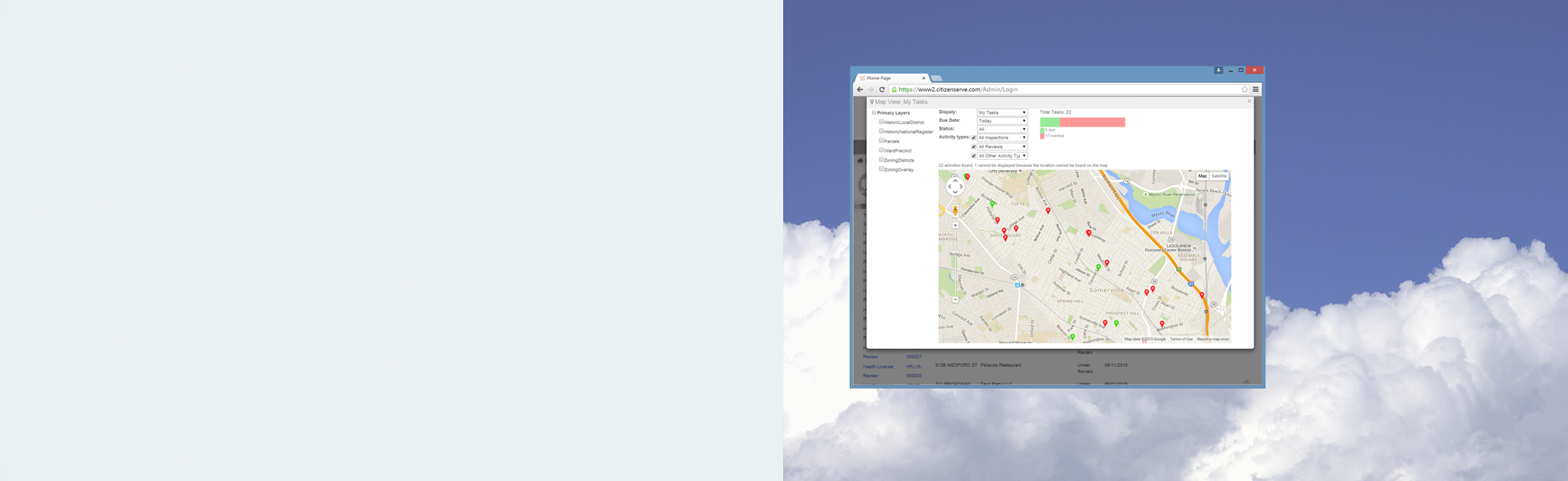Toggle the ZoningDistricts layer checkbox
The width and height of the screenshot is (1568, 481).
point(881,160)
